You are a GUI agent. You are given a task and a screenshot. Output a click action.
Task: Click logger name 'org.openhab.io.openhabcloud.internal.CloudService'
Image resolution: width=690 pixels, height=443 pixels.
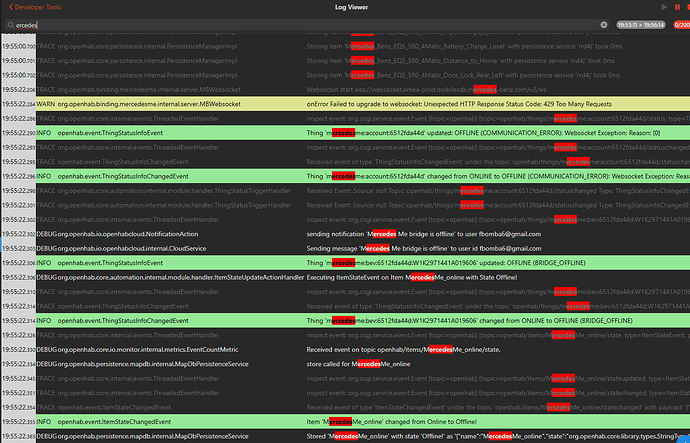pyautogui.click(x=132, y=249)
